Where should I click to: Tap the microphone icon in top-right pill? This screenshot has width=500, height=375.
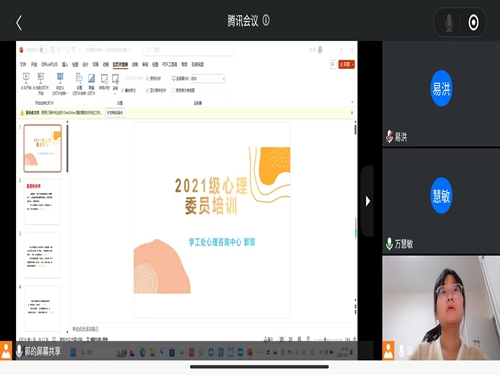(x=449, y=22)
